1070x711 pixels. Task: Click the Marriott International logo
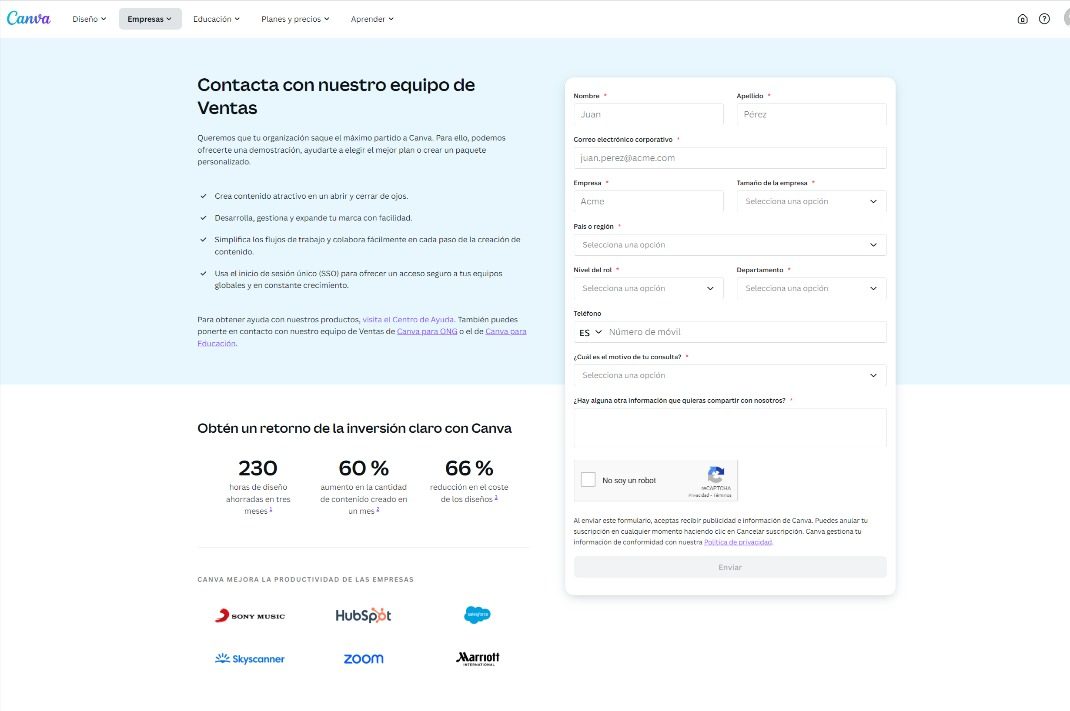click(x=477, y=658)
